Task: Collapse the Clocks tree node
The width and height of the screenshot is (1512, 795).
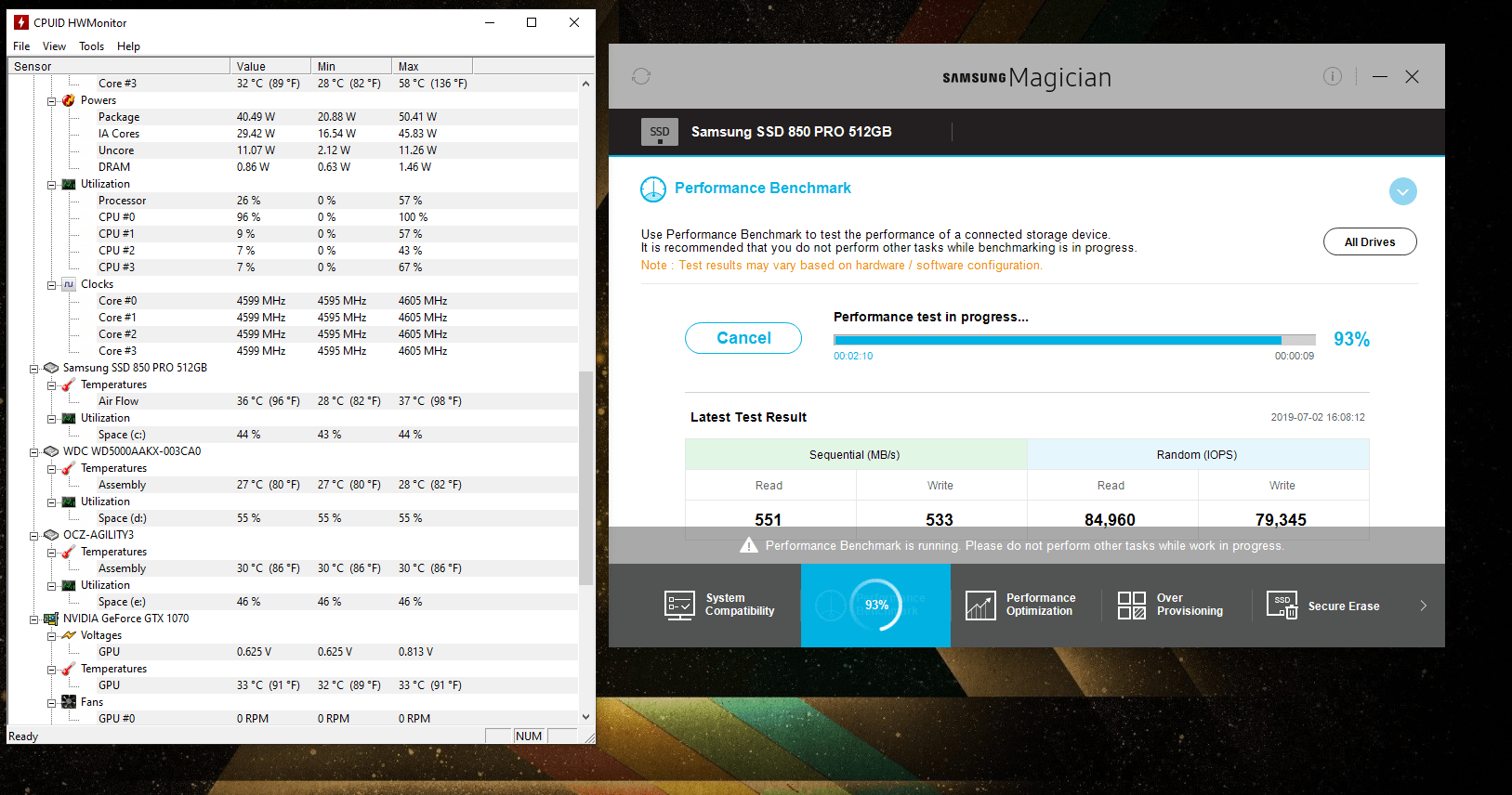Action: 52,284
